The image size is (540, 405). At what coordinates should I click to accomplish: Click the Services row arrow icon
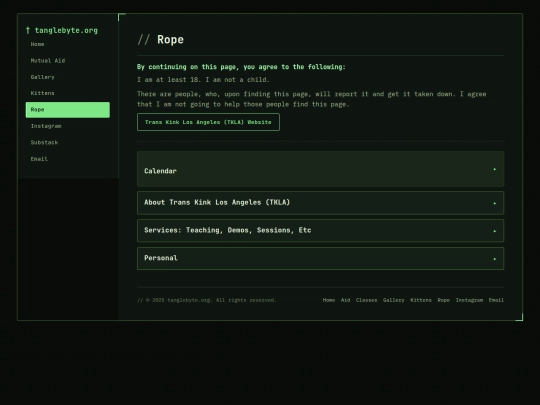(x=495, y=231)
